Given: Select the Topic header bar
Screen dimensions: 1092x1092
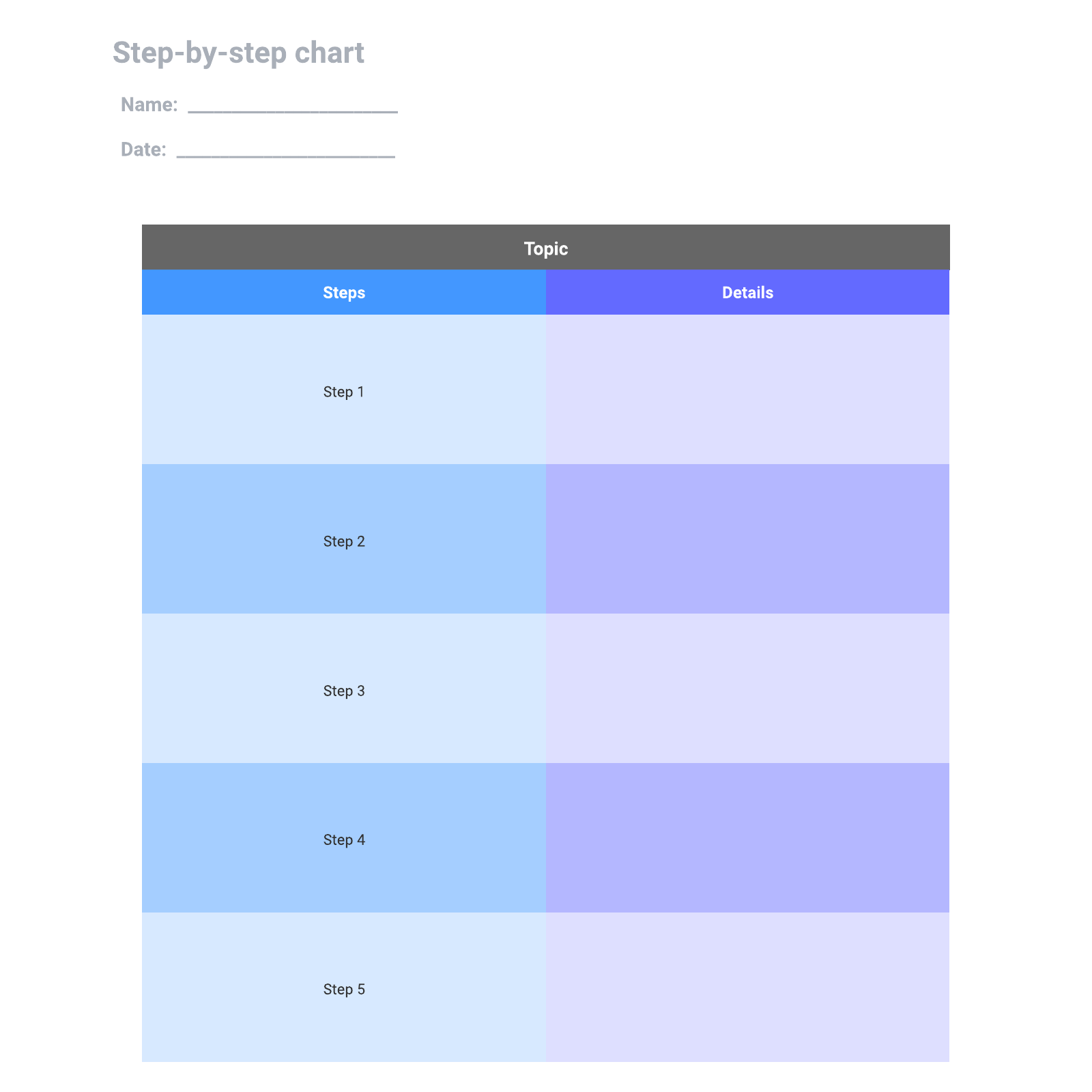Looking at the screenshot, I should coord(546,247).
